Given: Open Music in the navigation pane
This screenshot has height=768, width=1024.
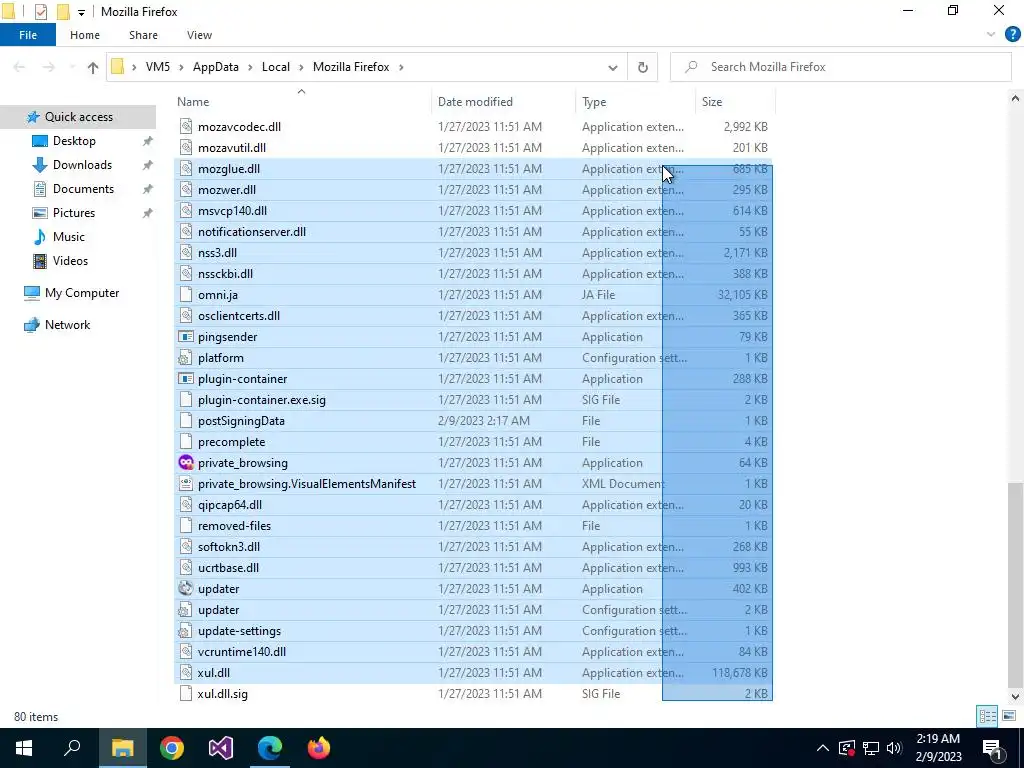Looking at the screenshot, I should point(69,237).
